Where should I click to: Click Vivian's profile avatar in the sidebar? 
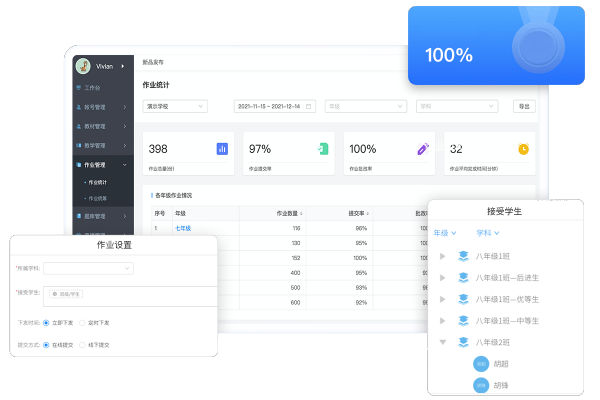point(84,66)
